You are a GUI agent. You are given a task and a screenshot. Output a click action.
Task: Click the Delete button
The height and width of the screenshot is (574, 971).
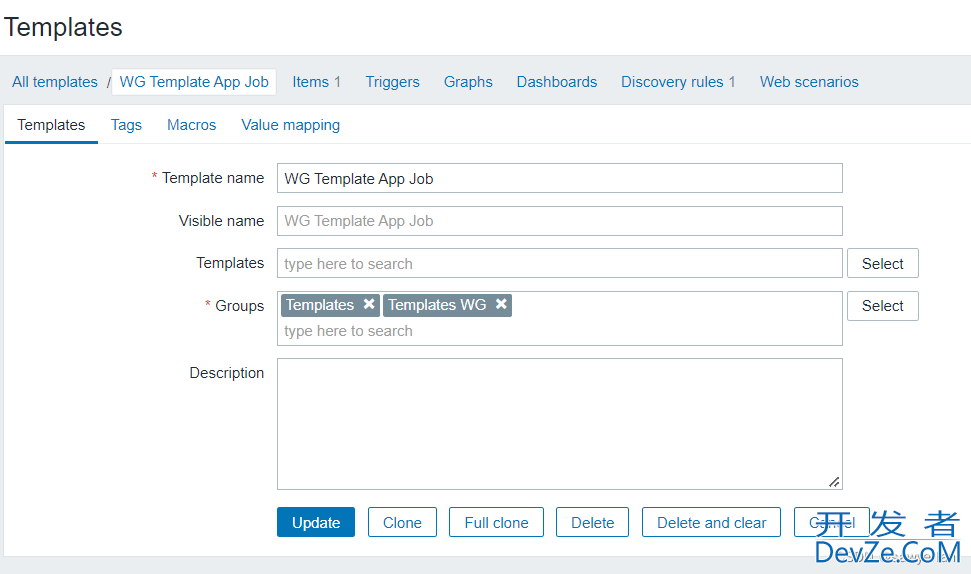[x=592, y=522]
